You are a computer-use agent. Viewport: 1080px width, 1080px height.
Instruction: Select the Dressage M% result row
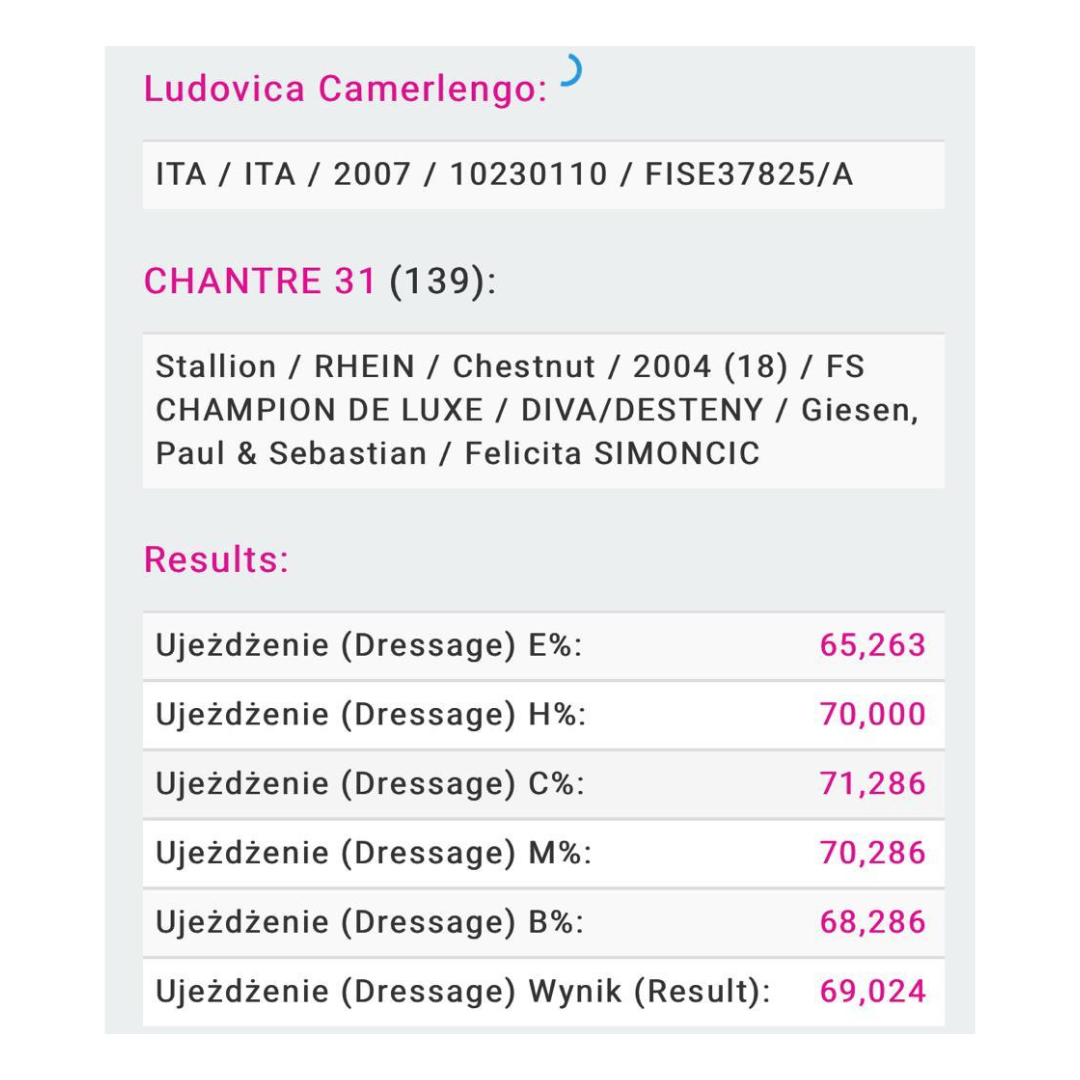[x=543, y=853]
